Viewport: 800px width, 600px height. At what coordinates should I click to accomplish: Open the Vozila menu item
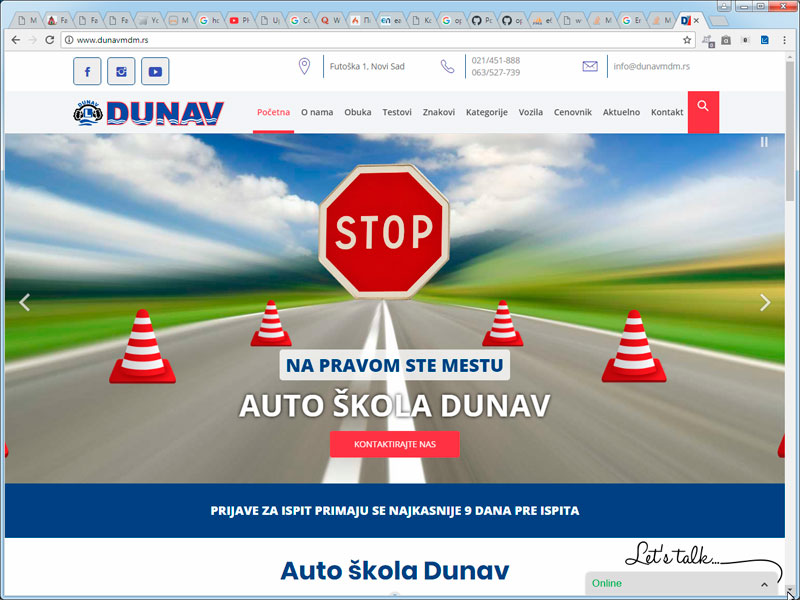coord(531,112)
